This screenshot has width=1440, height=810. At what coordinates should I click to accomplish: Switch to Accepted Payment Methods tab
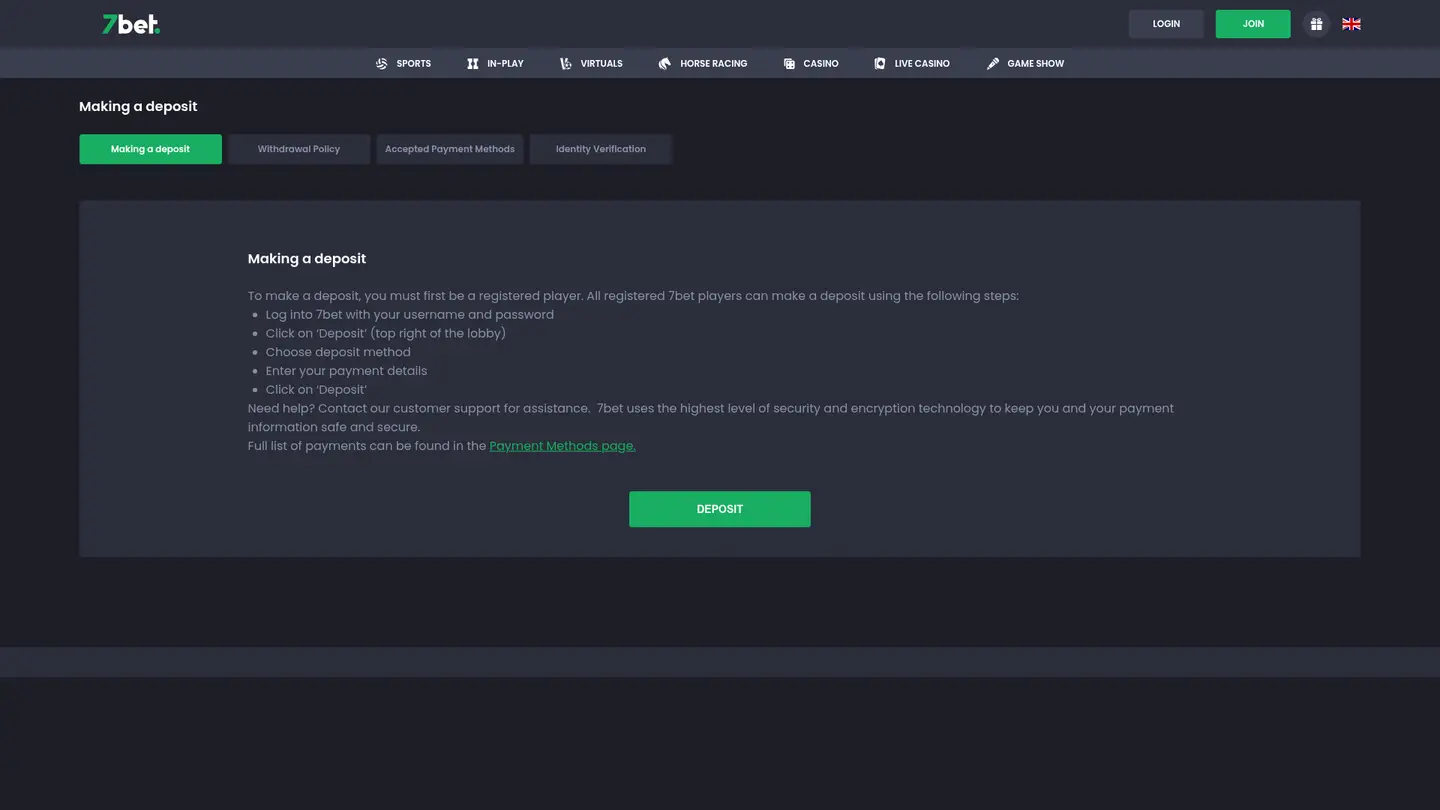coord(450,149)
